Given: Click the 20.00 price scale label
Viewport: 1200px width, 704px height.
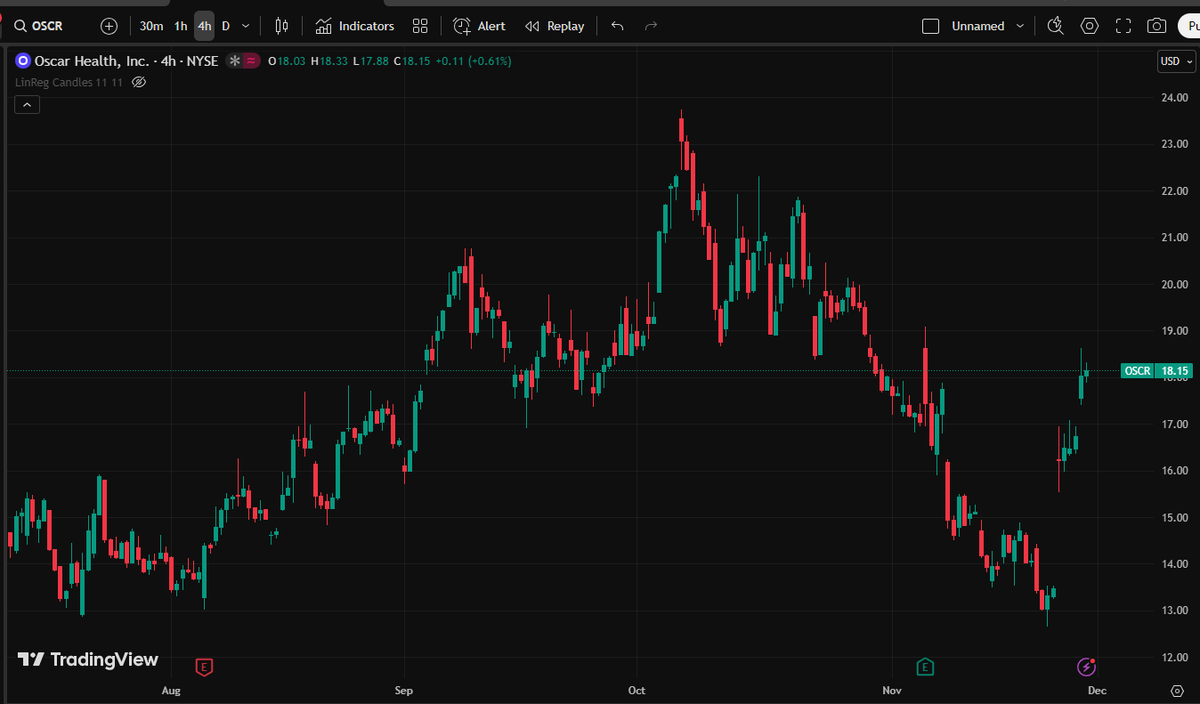Looking at the screenshot, I should pos(1174,284).
